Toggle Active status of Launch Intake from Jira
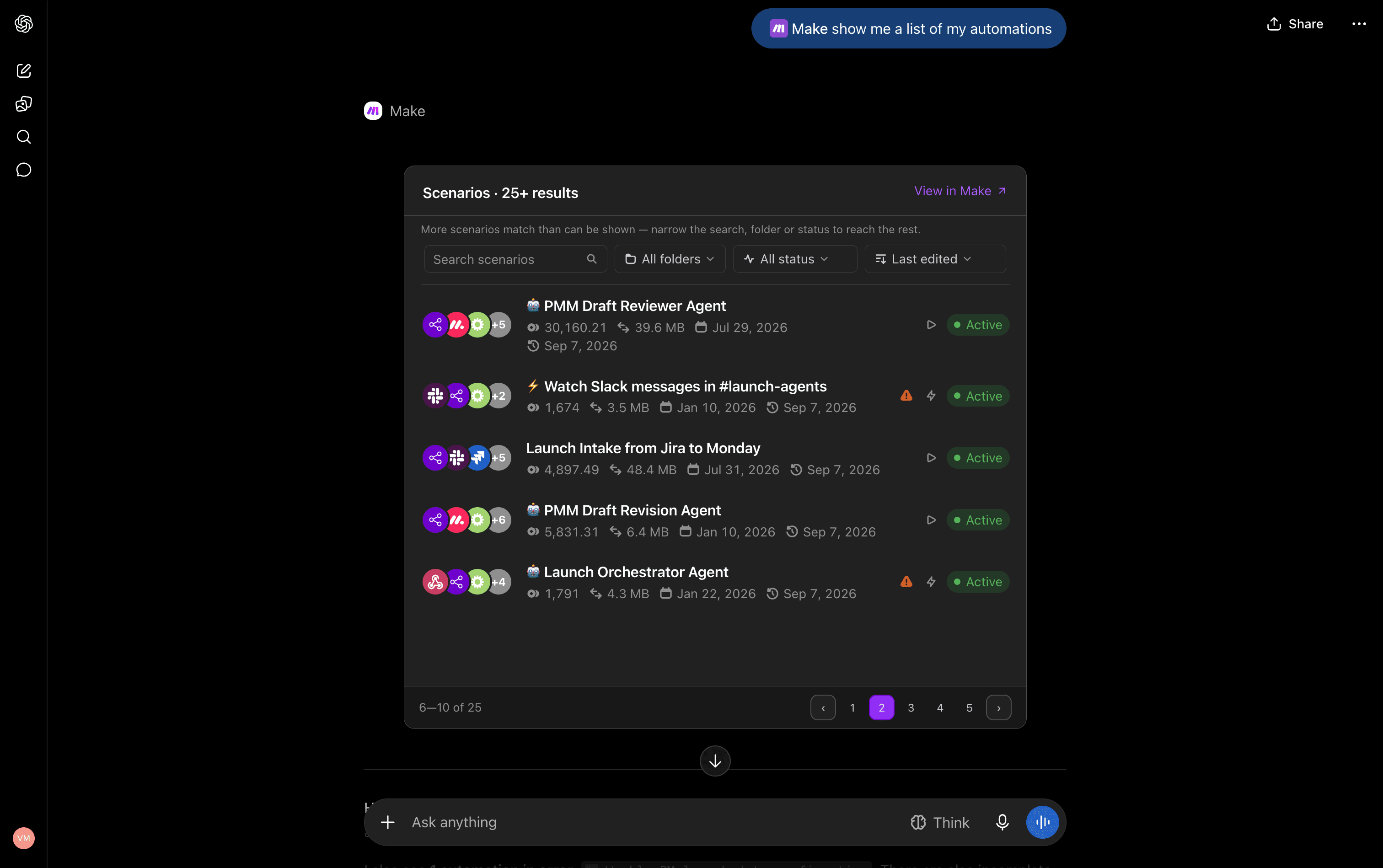1383x868 pixels. (978, 457)
